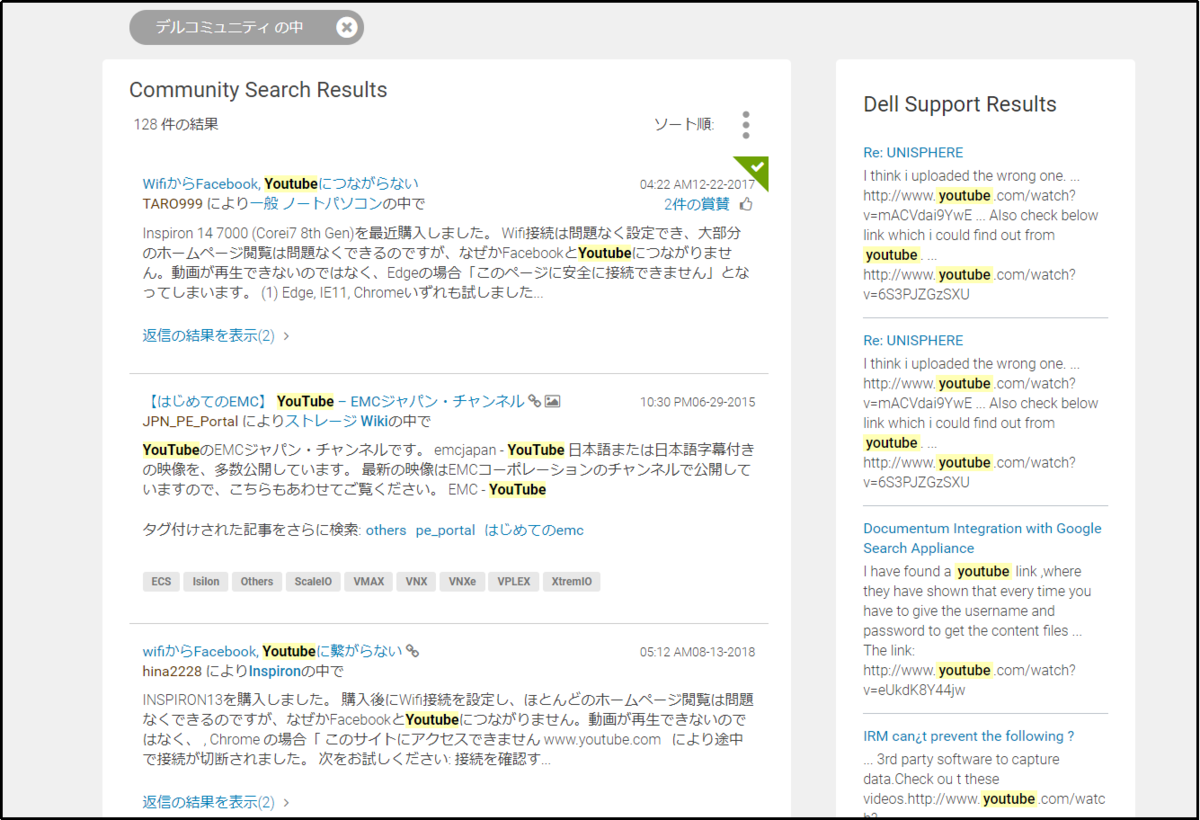Open IRM can¿t prevent the following ? result

click(969, 736)
